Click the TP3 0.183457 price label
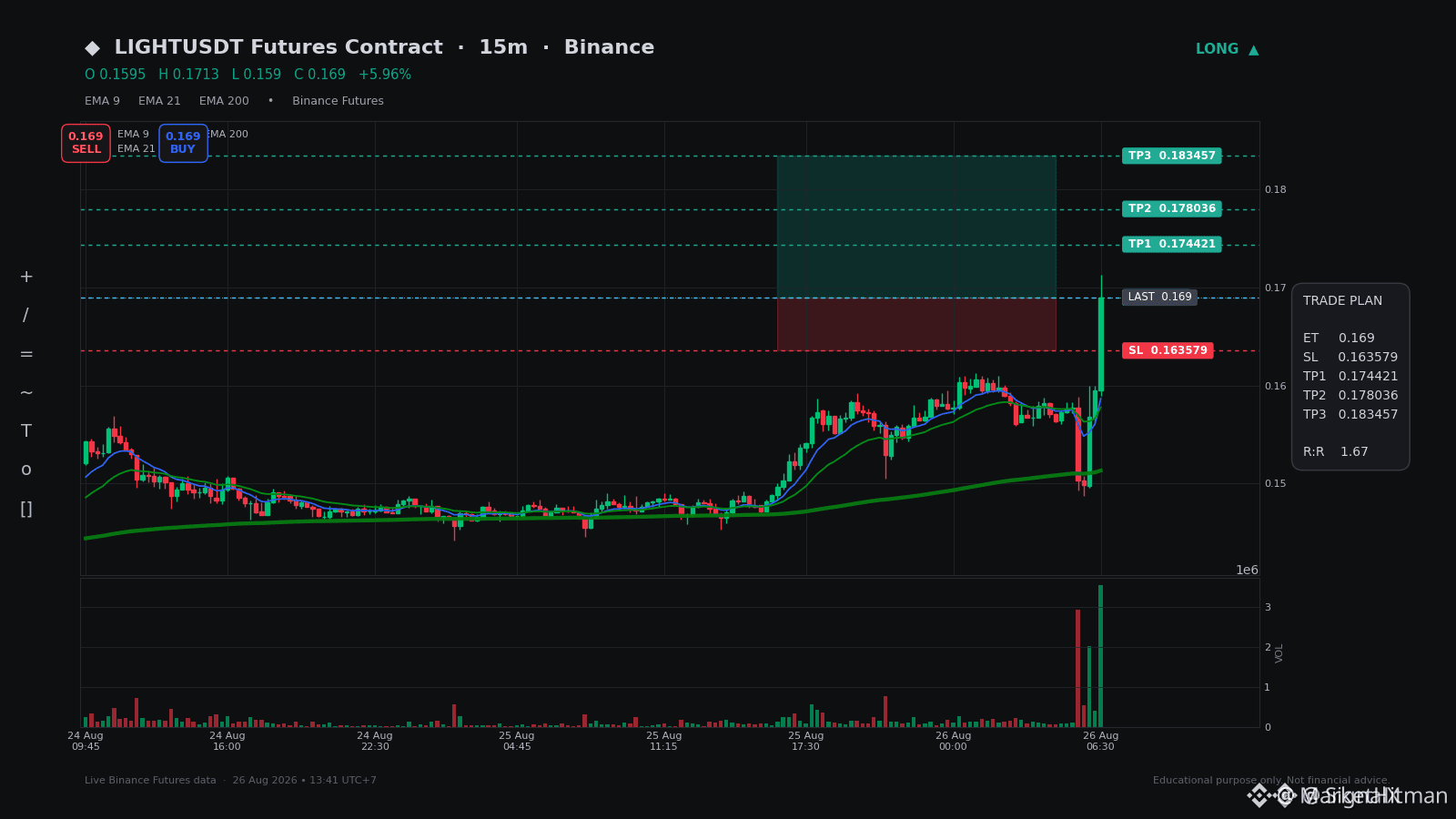 click(x=1172, y=156)
